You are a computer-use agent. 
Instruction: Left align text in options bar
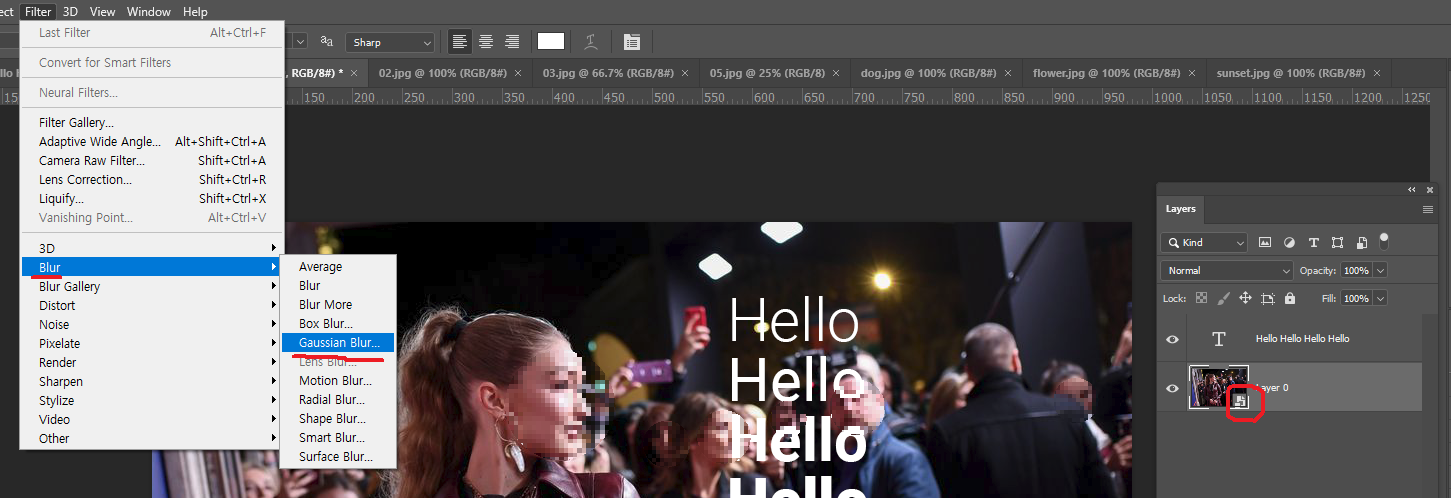tap(460, 42)
